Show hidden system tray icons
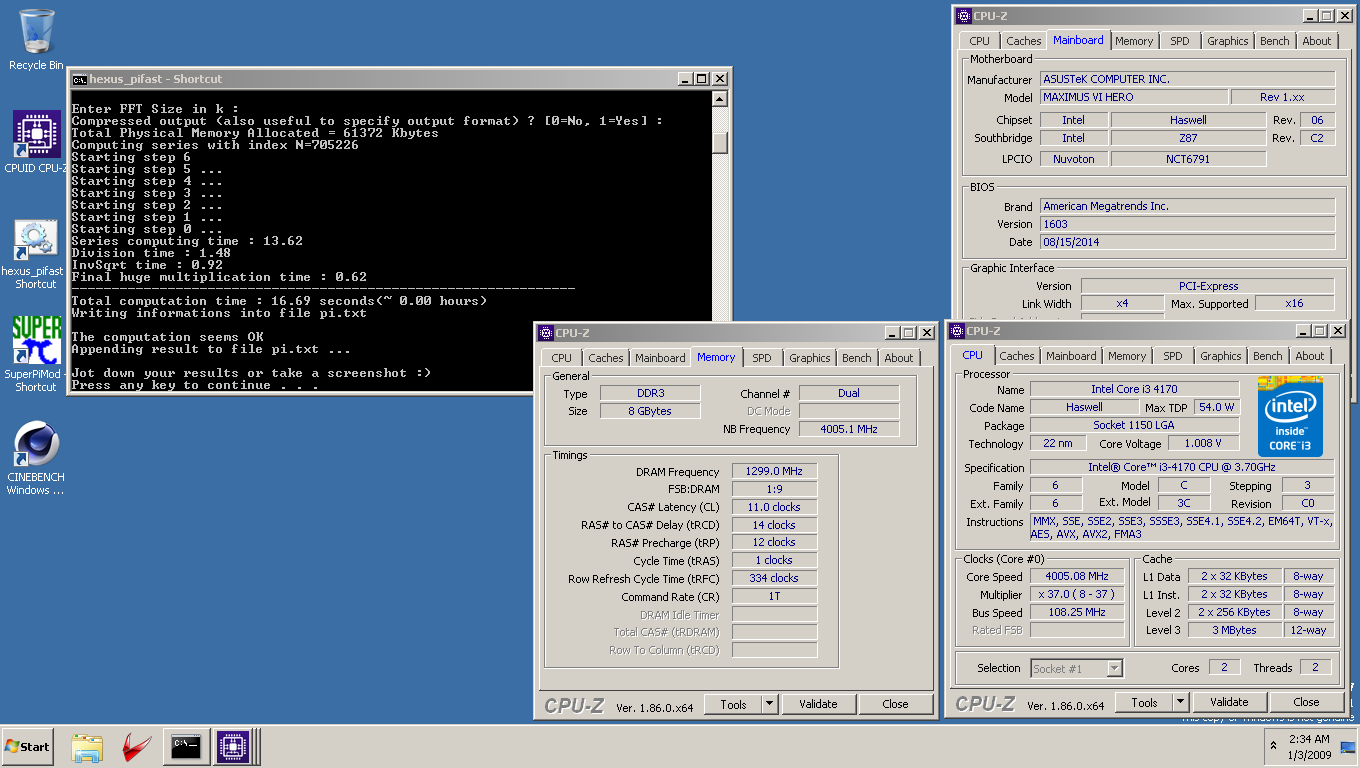The height and width of the screenshot is (768, 1360). click(x=1273, y=746)
